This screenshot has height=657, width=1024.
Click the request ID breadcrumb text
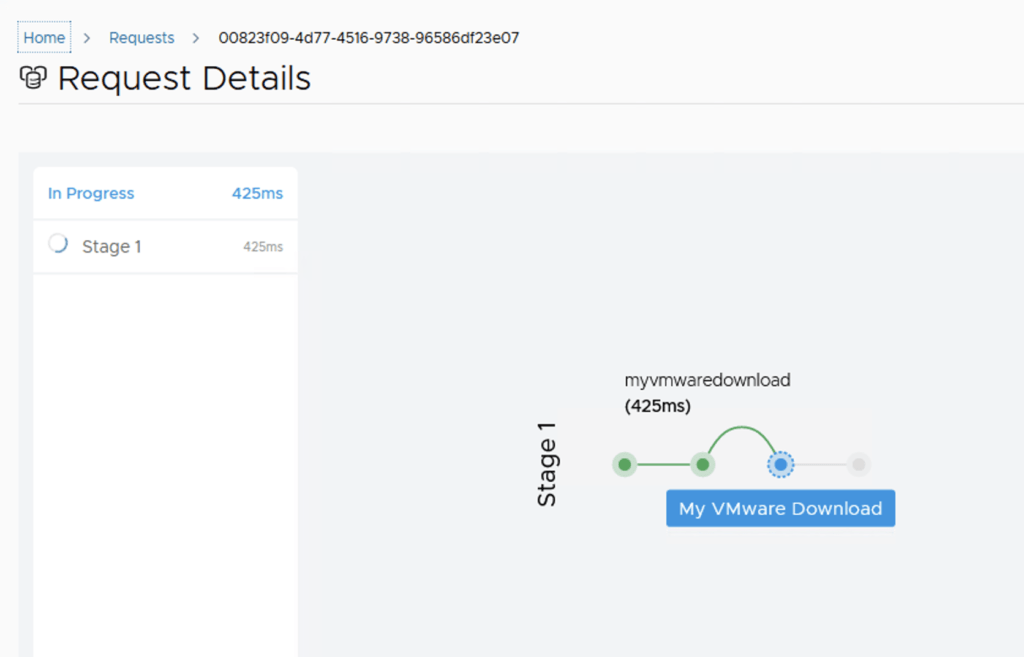coord(368,38)
